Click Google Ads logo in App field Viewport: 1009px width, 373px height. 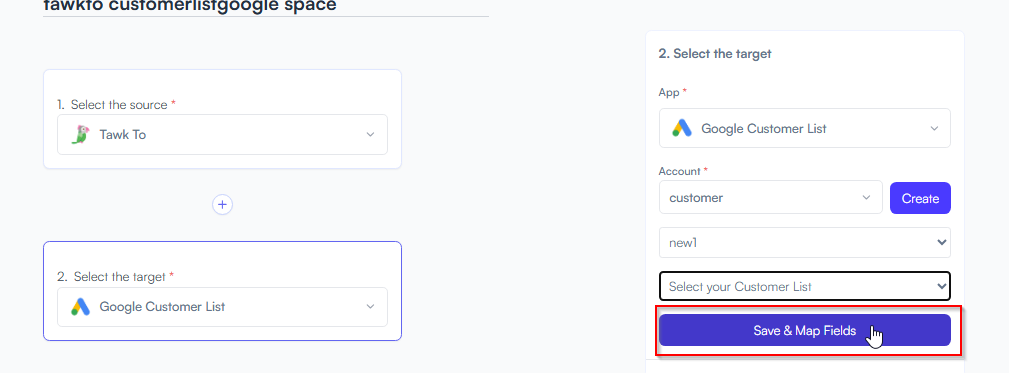(682, 129)
